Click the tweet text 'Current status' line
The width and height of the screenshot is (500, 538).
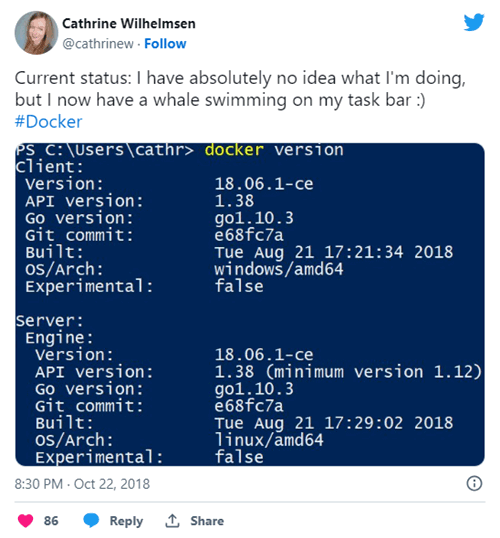tap(240, 78)
